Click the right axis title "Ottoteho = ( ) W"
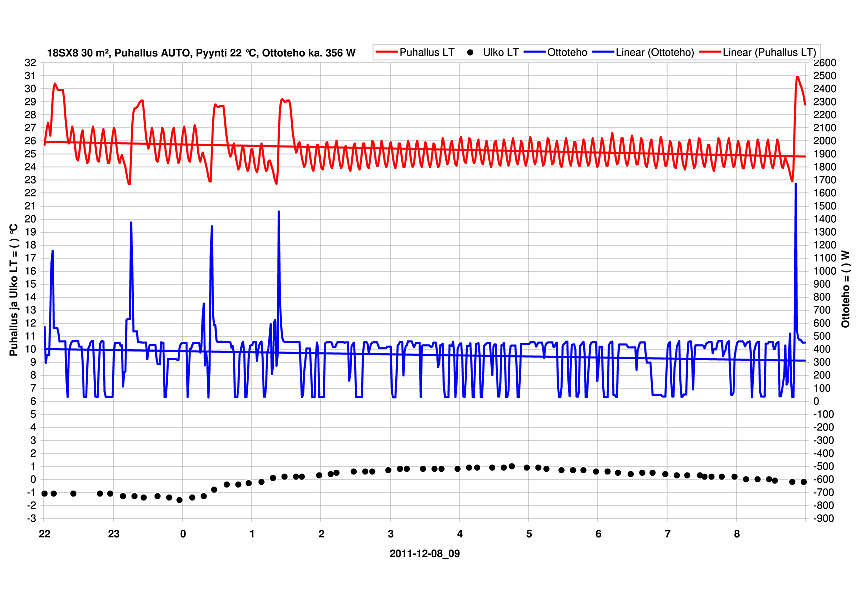 (845, 290)
